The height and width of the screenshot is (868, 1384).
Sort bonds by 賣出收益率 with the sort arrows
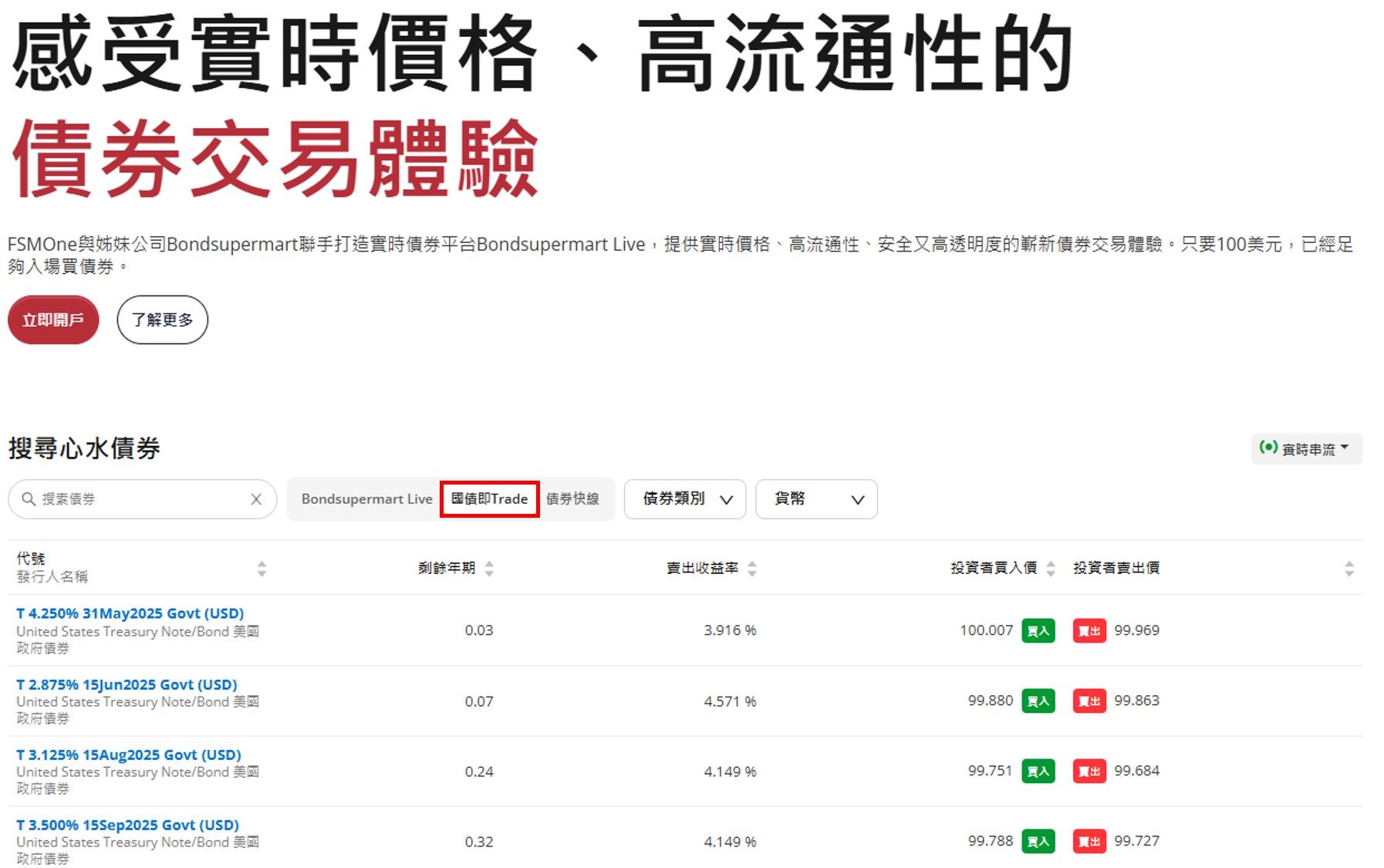(x=751, y=569)
